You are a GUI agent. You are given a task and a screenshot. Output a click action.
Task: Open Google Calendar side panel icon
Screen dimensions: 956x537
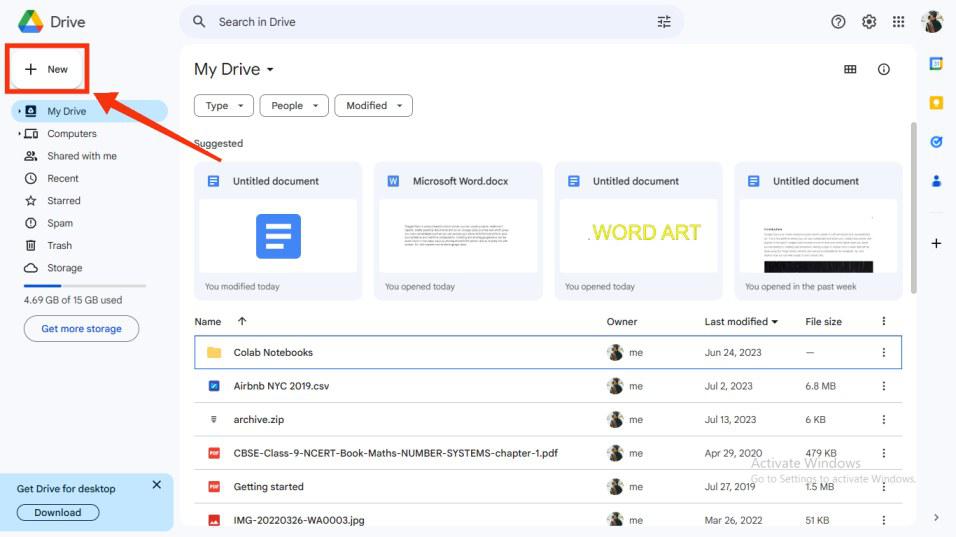click(x=936, y=63)
